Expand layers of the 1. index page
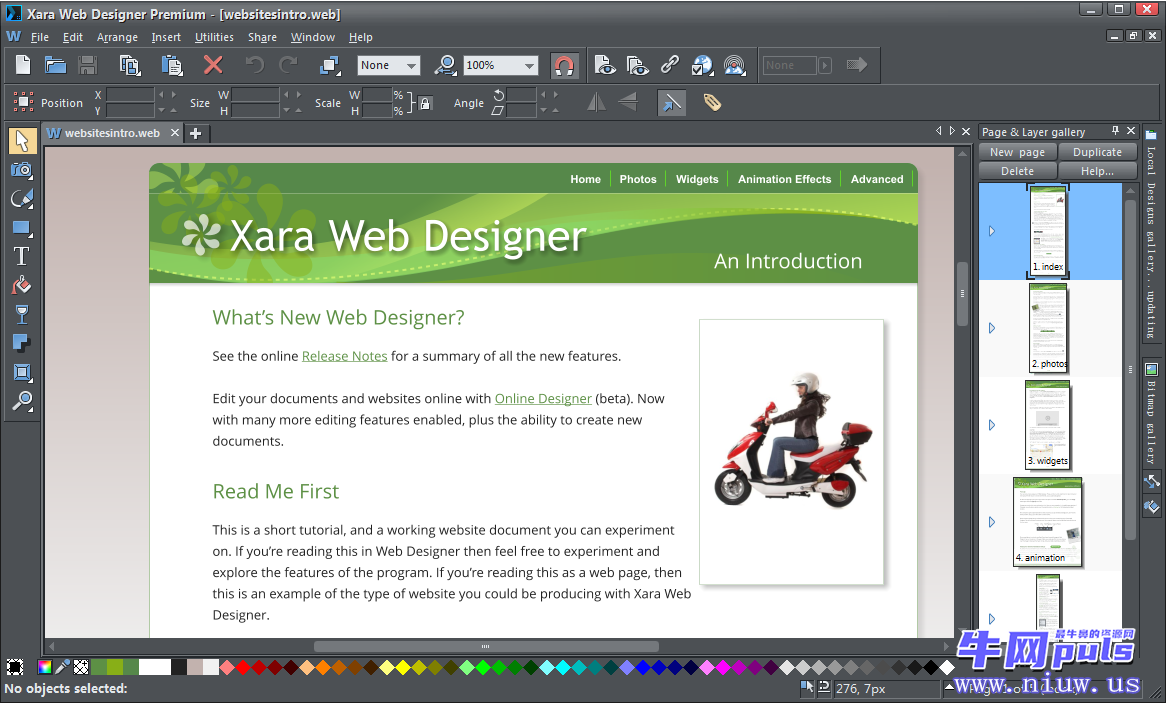The height and width of the screenshot is (703, 1166). (x=992, y=231)
